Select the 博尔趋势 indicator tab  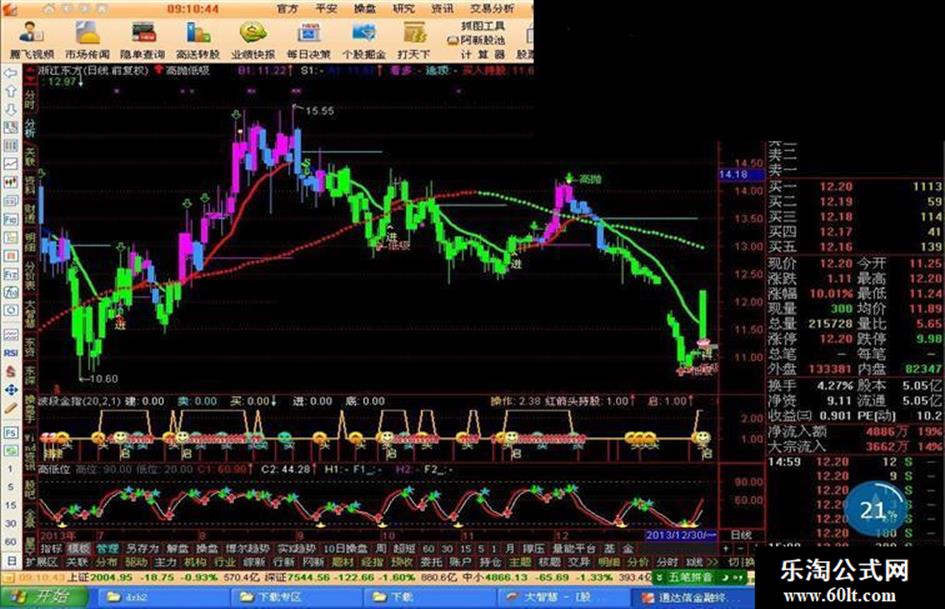(248, 549)
